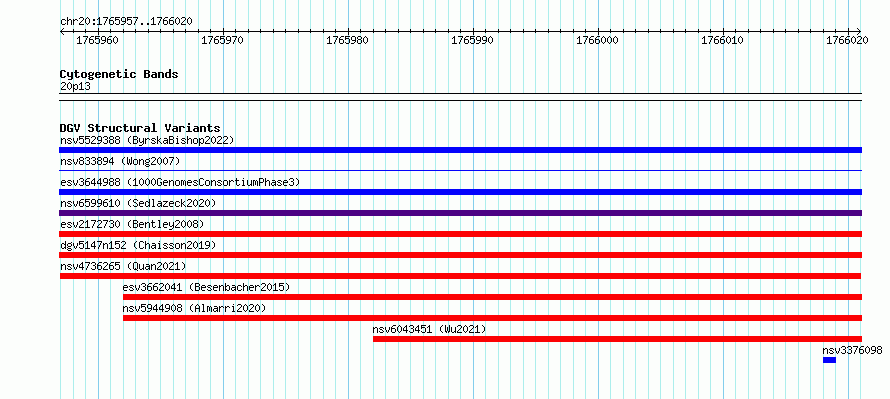Select the 20p13 band label

point(75,86)
